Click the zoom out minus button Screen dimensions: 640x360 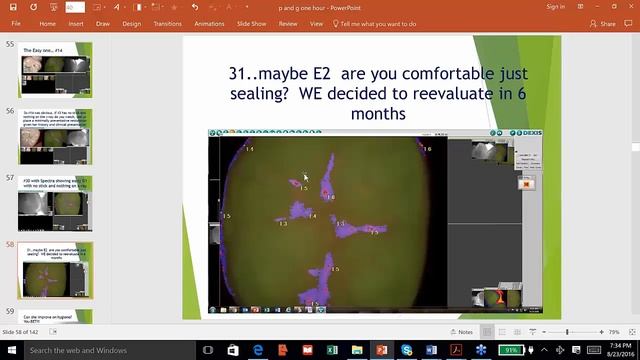pyautogui.click(x=544, y=332)
